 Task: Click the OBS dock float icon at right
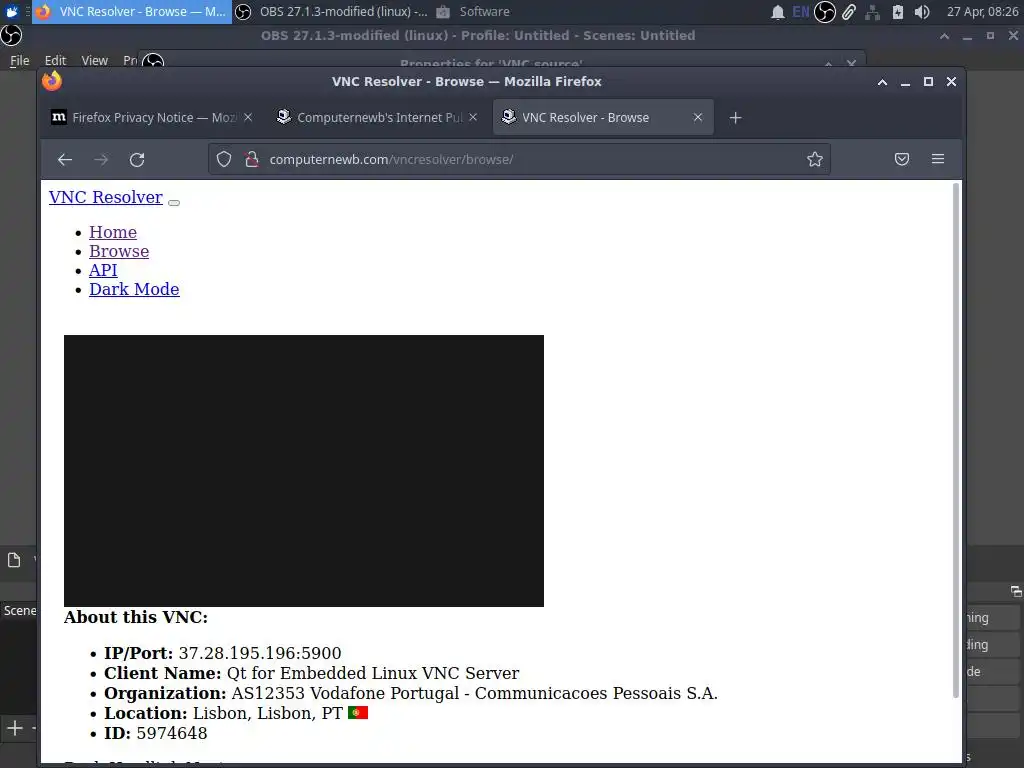tap(1016, 591)
